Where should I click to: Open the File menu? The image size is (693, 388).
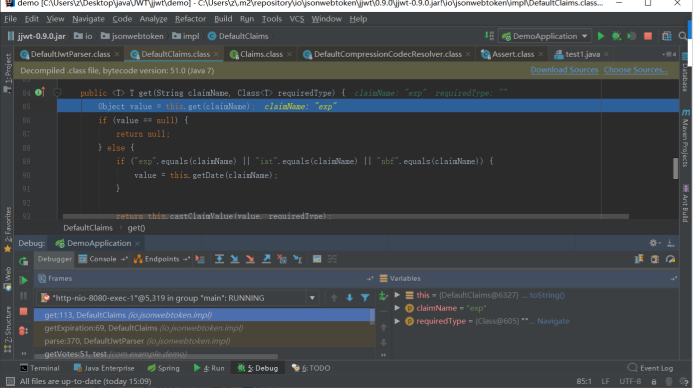10,19
